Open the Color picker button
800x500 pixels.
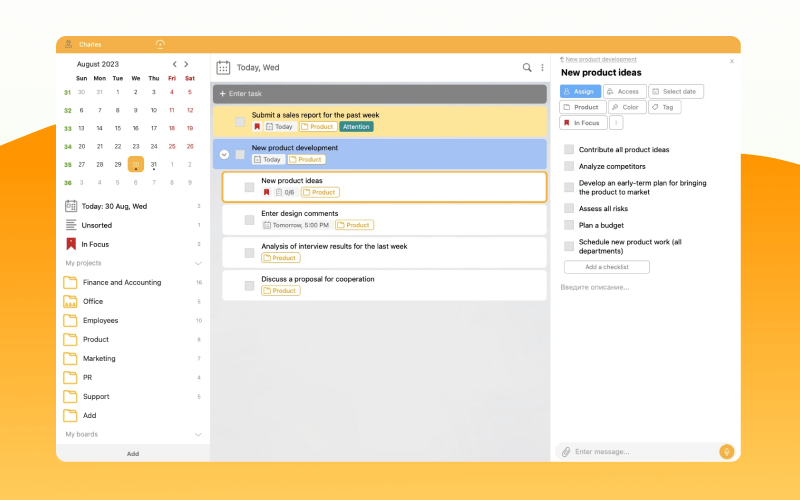(x=627, y=107)
